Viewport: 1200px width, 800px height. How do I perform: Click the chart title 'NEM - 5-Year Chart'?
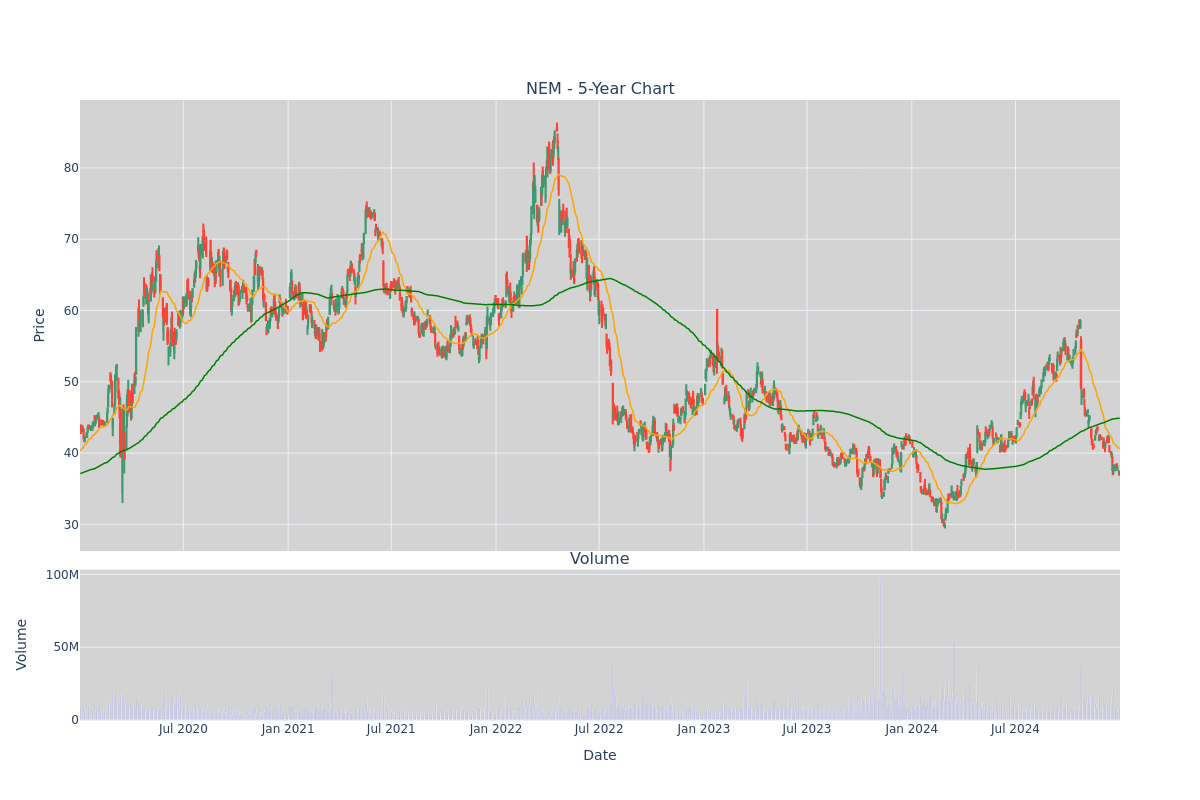point(600,89)
